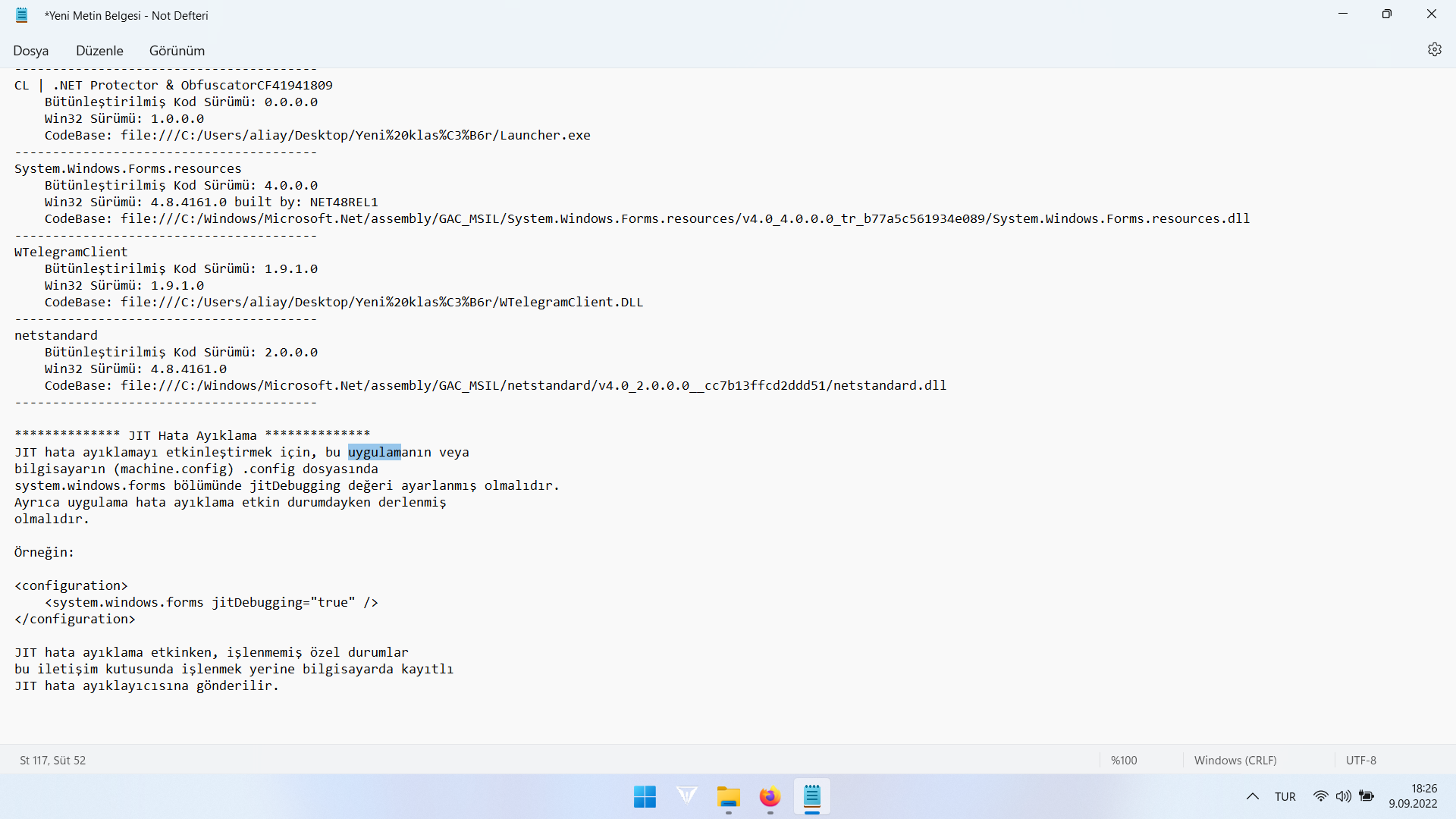
Task: Click the JIT Hata Ayıklama header
Action: pos(193,435)
